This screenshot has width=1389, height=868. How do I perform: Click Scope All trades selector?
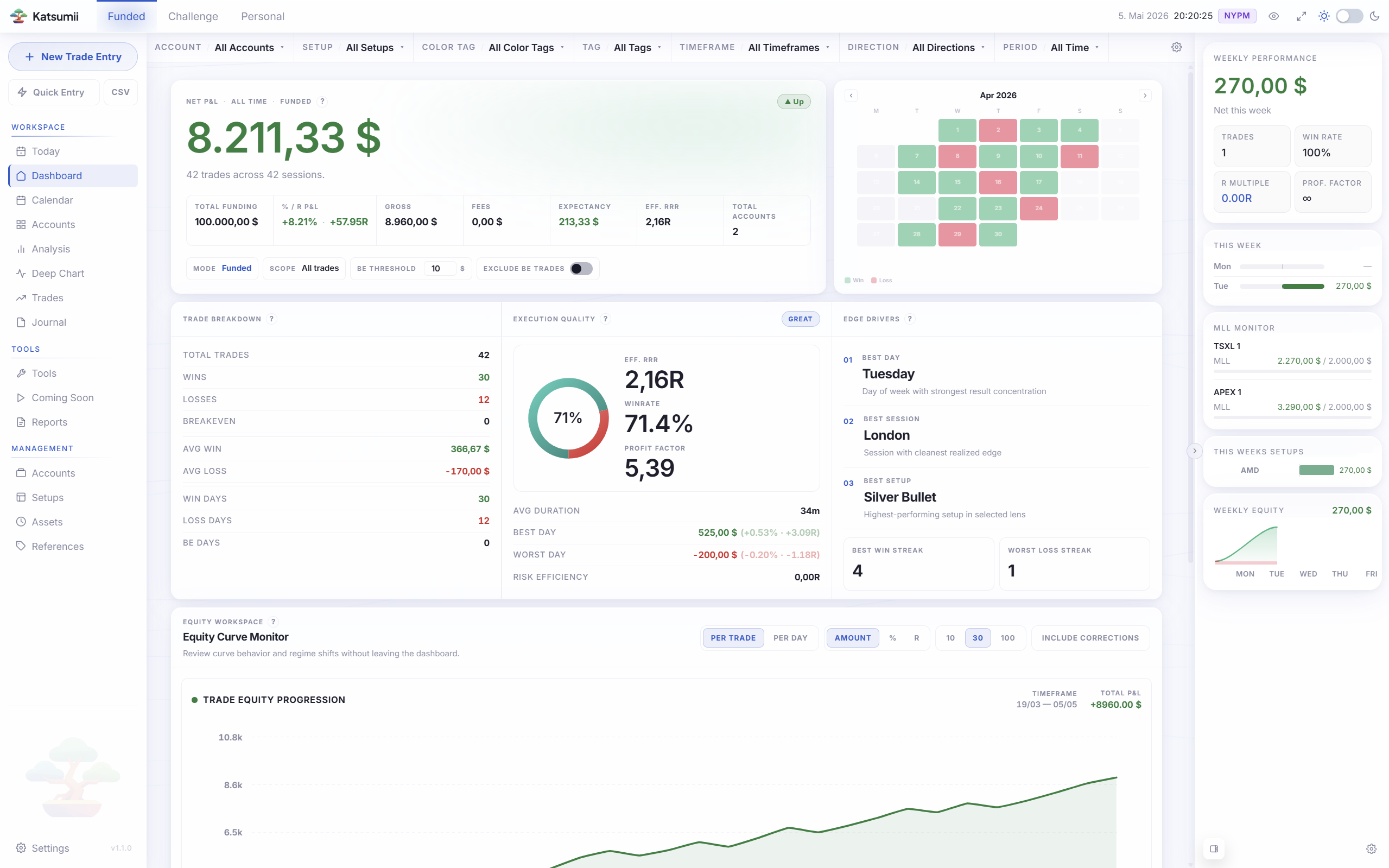(304, 268)
